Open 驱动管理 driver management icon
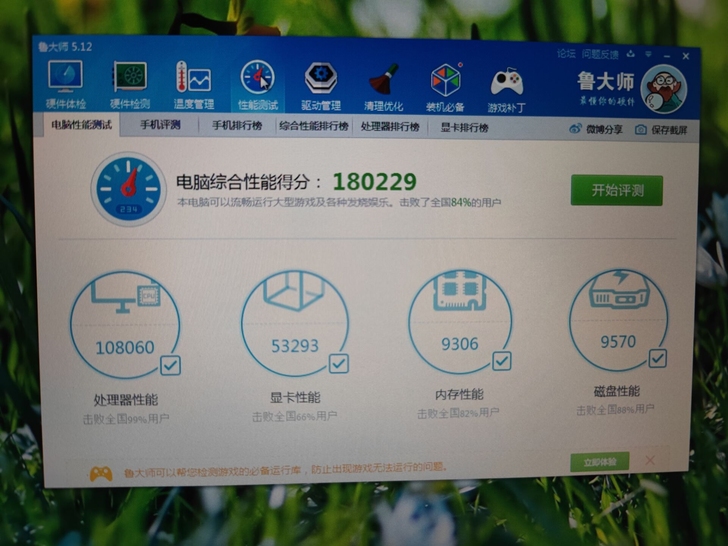The width and height of the screenshot is (728, 546). click(x=321, y=87)
